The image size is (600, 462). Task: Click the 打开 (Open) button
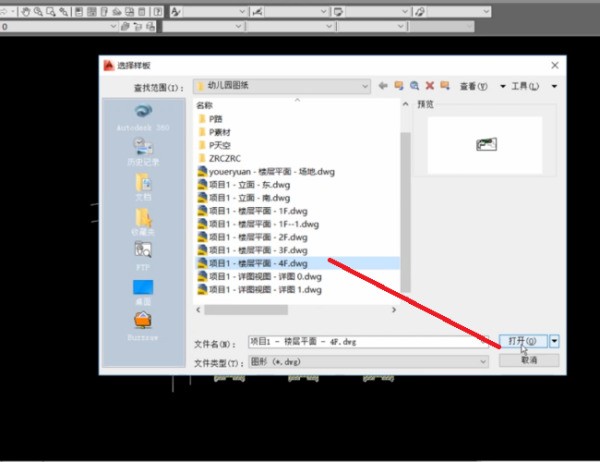523,341
